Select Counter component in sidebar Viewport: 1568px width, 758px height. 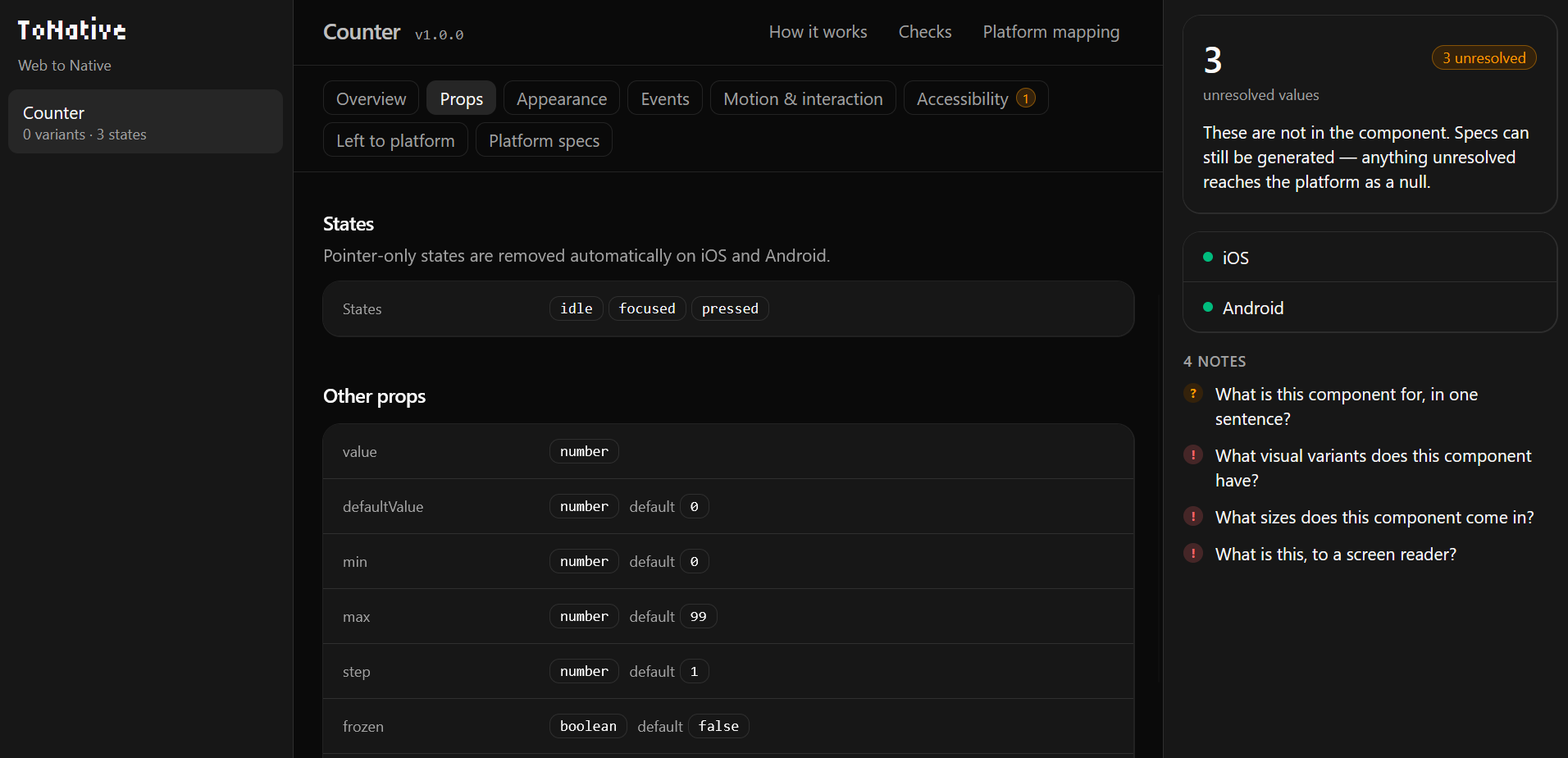(145, 121)
